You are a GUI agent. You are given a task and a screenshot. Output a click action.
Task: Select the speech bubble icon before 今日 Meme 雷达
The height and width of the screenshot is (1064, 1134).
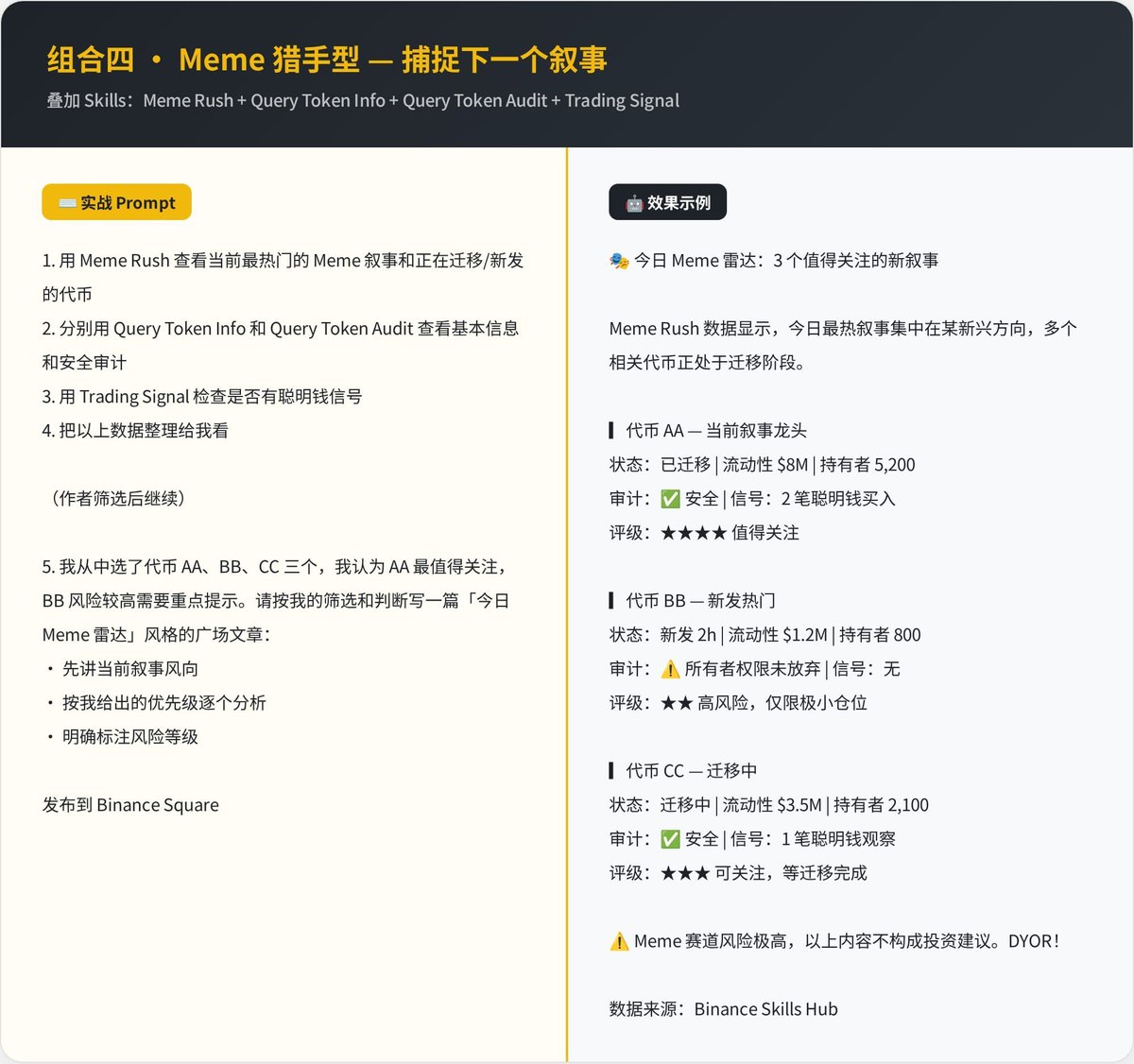619,259
